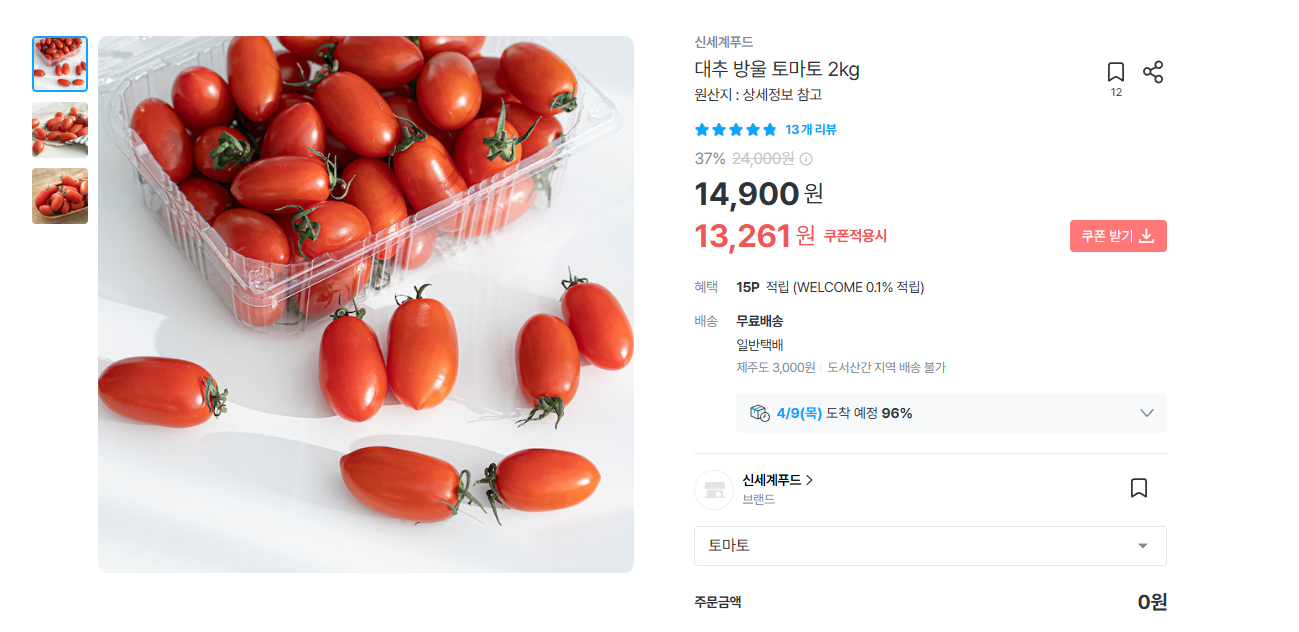Click the download icon on the coupon button
Viewport: 1299px width, 632px height.
tap(1147, 236)
